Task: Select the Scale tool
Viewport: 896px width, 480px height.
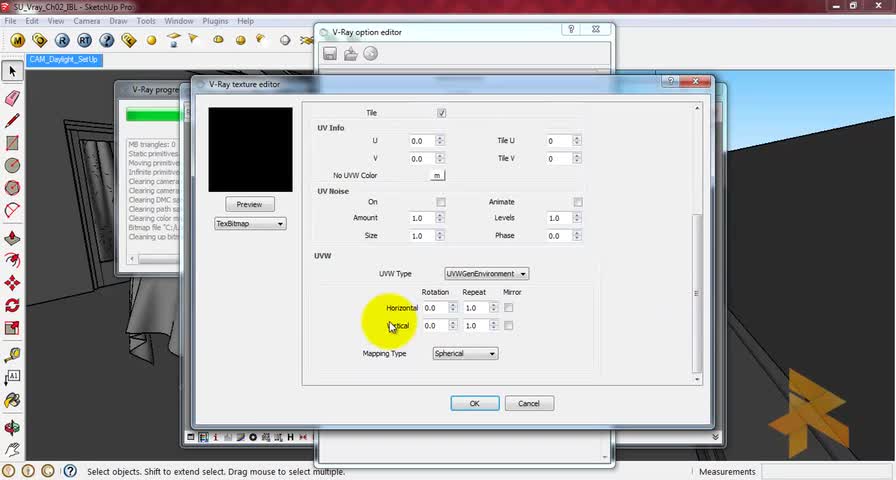Action: (x=12, y=327)
